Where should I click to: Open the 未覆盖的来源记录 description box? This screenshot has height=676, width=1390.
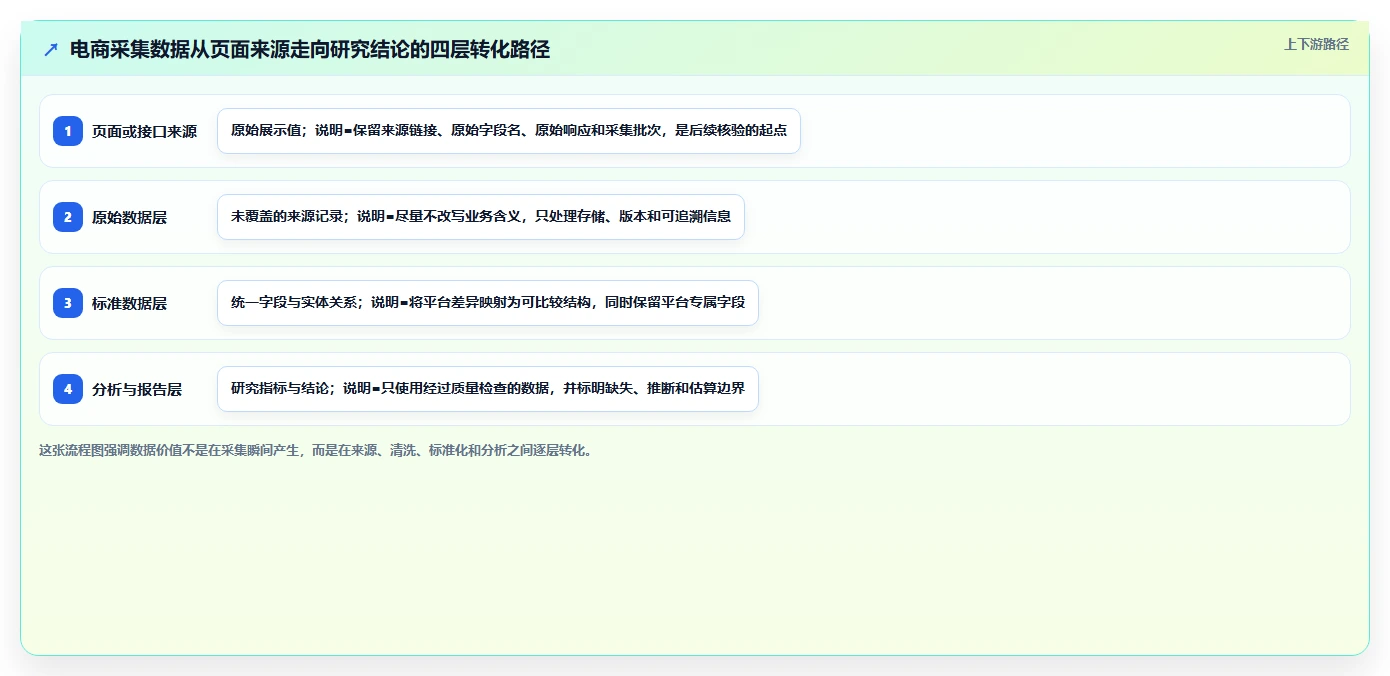pos(481,217)
